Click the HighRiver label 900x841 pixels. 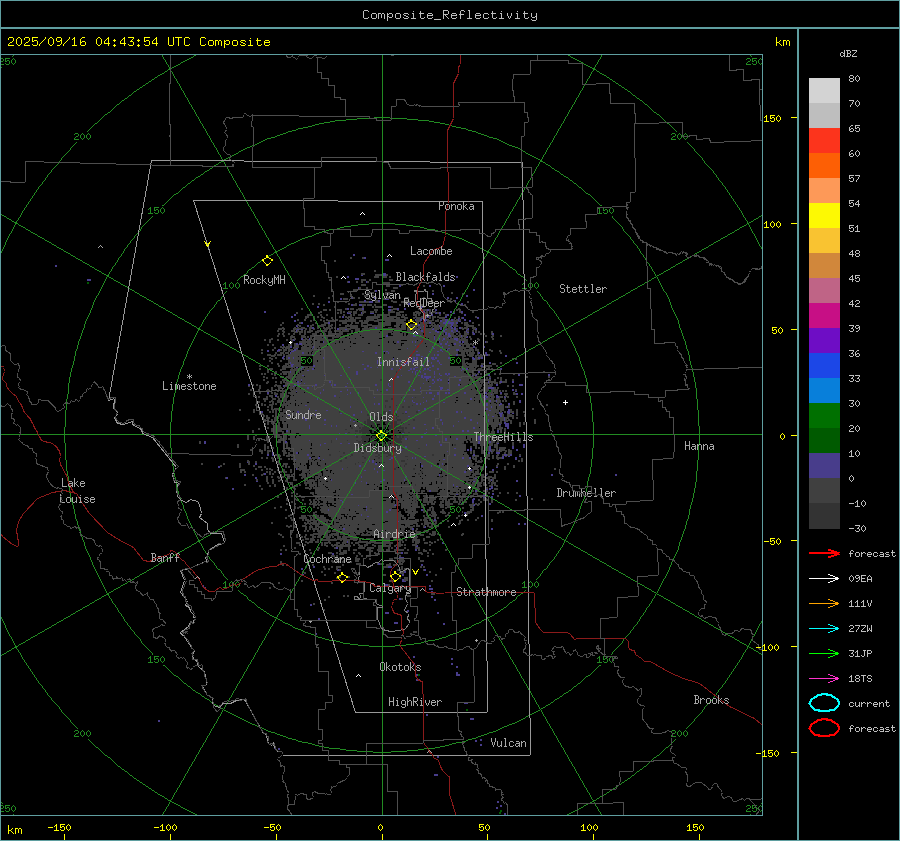click(415, 702)
